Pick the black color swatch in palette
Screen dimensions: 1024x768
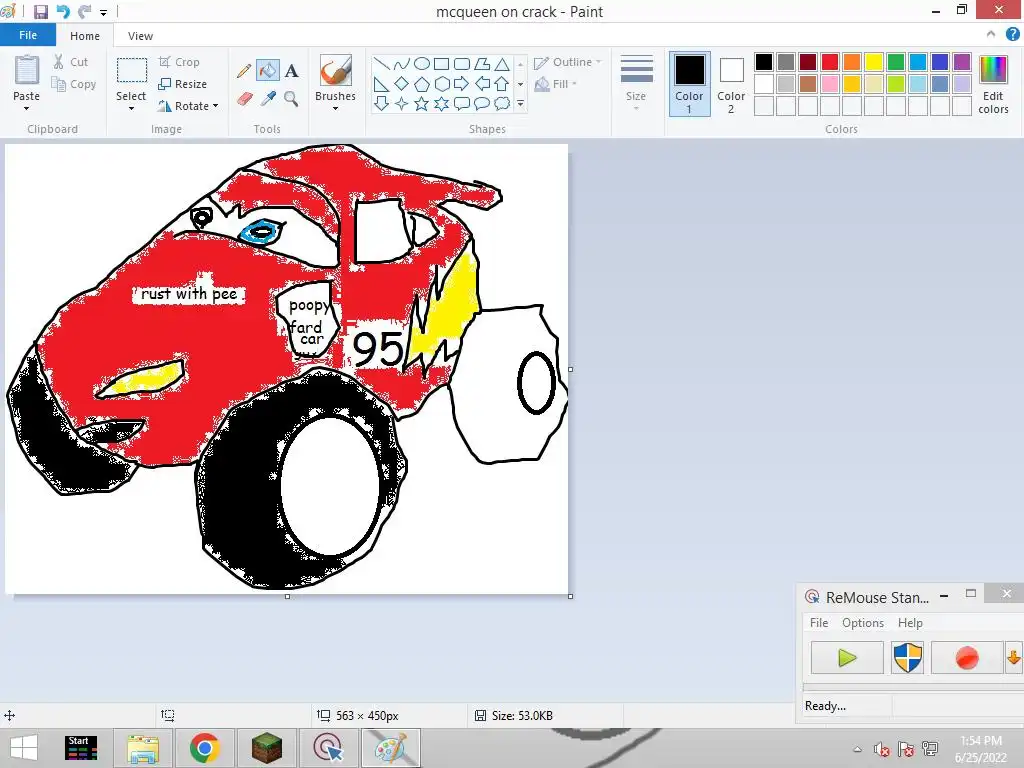click(x=763, y=62)
